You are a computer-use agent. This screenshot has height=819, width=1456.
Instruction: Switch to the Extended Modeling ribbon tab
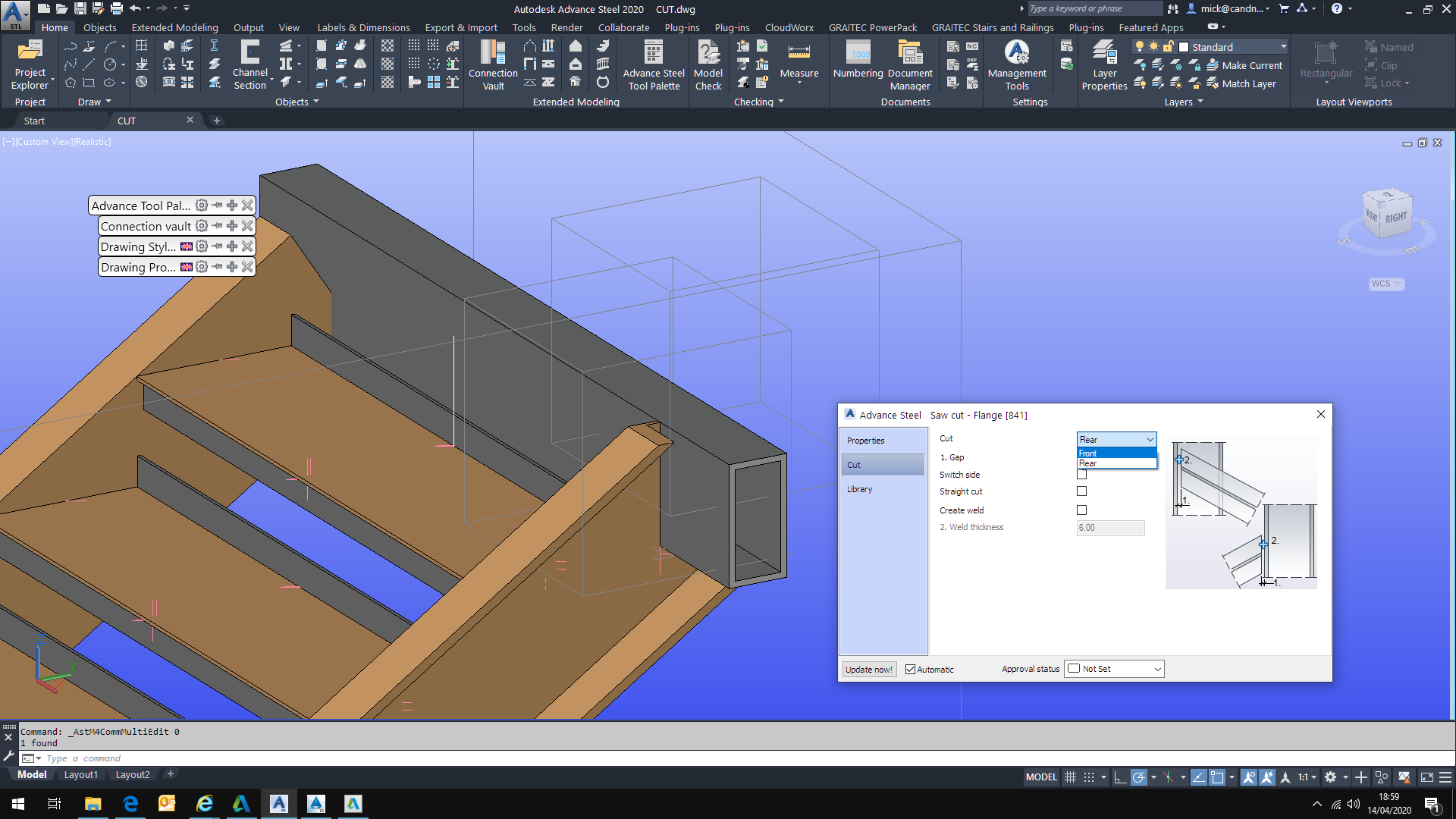[x=174, y=27]
